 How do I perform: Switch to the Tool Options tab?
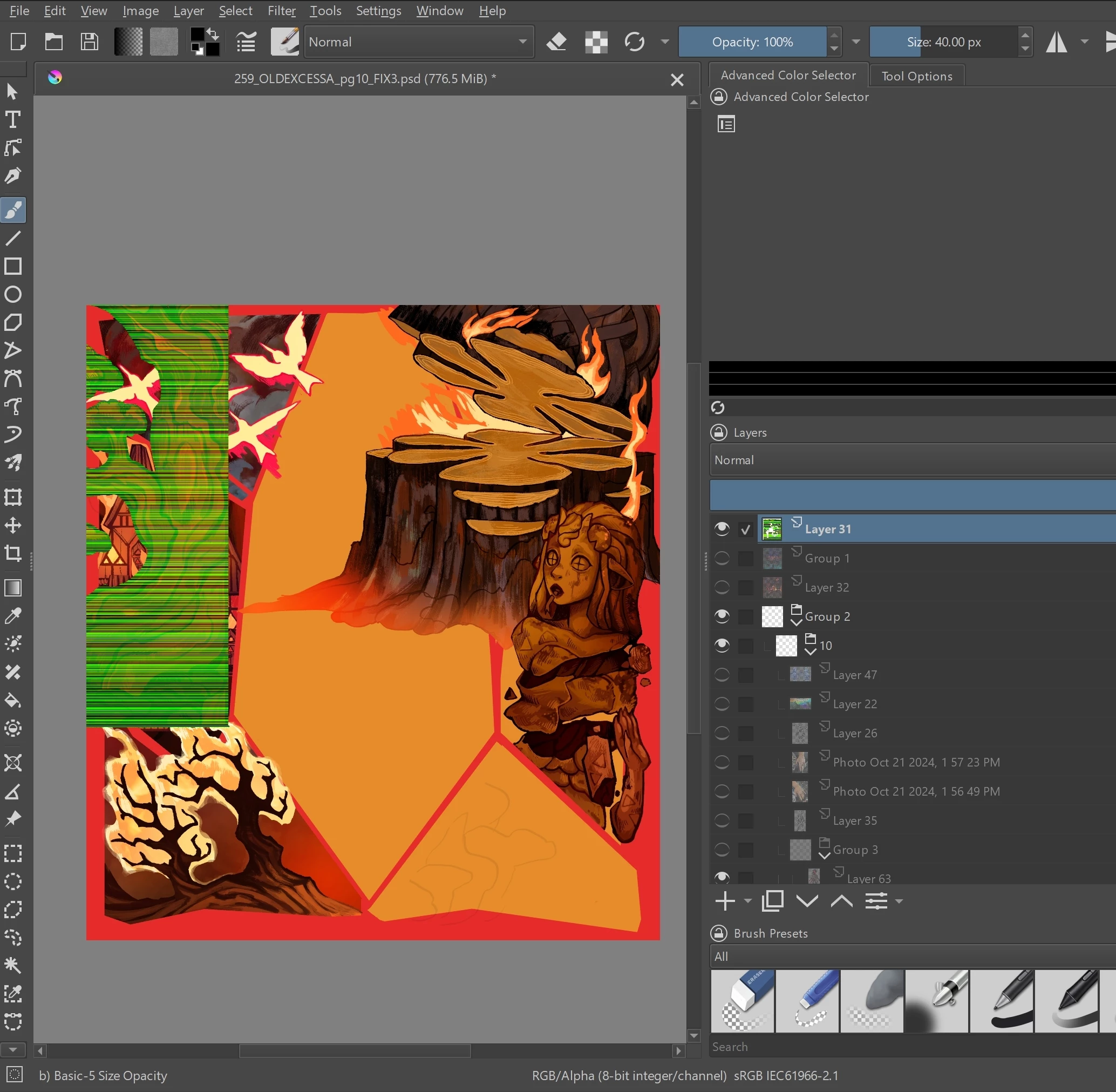point(916,76)
